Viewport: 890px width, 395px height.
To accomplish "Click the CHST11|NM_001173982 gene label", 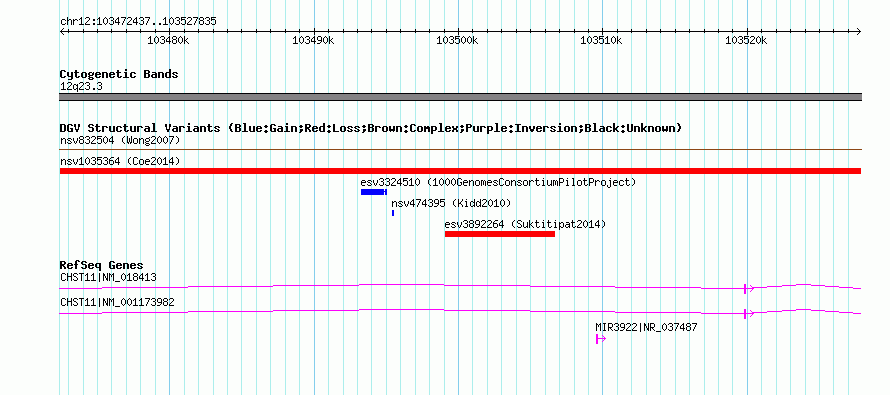I will pyautogui.click(x=117, y=302).
